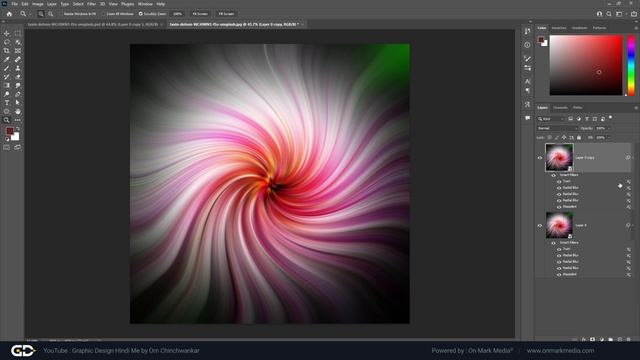This screenshot has height=360, width=640.
Task: Toggle Smart Filters visibility on Layer 0 copy
Action: point(553,175)
